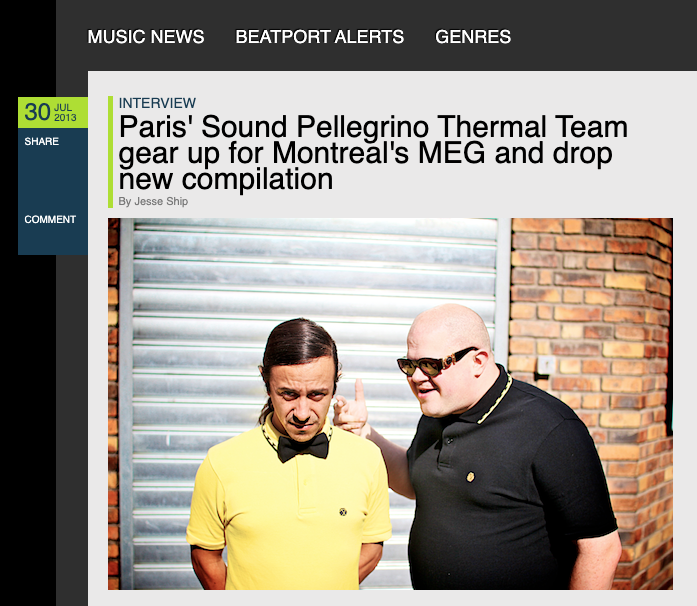This screenshot has height=606, width=697.
Task: Click the black bow tie in photo
Action: (303, 447)
